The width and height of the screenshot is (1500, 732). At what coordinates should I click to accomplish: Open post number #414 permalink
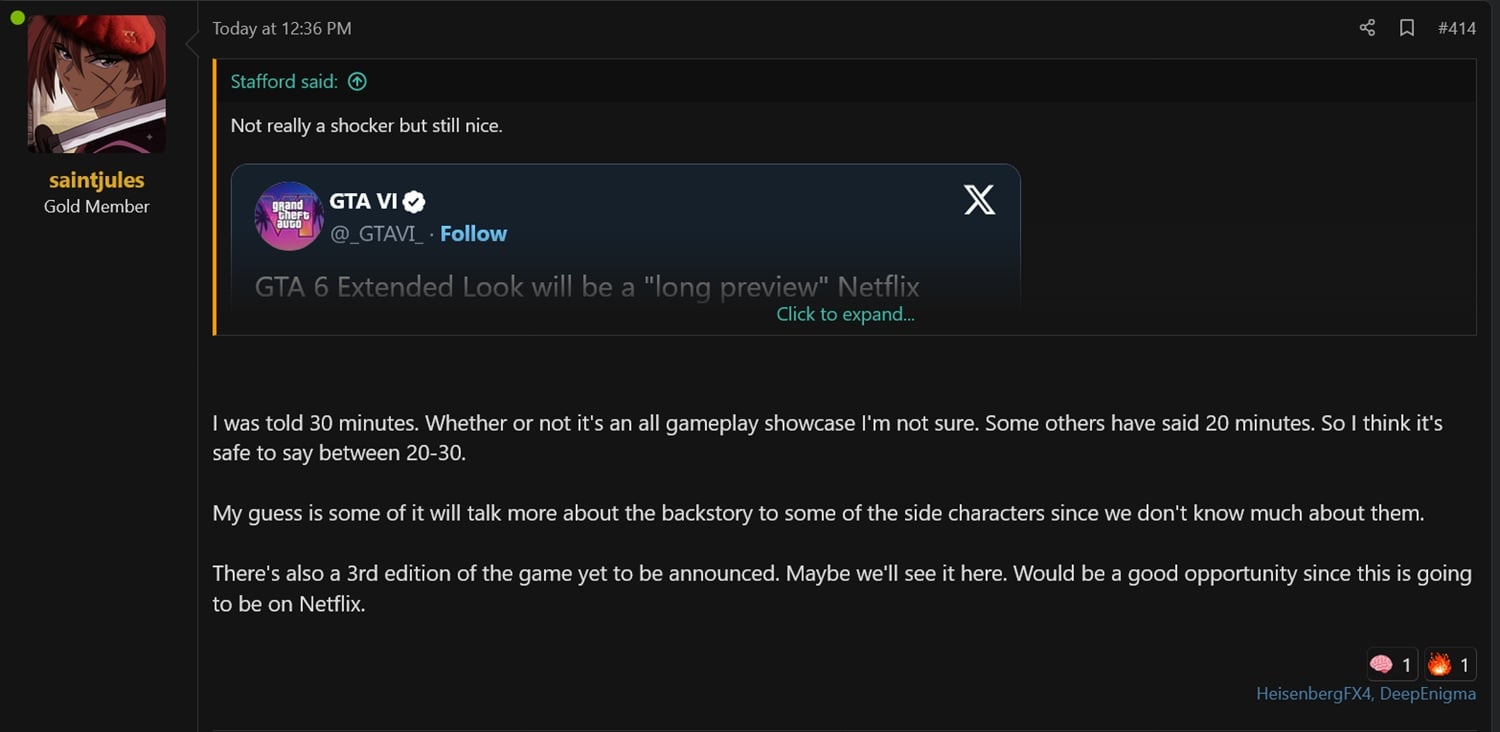[1456, 28]
